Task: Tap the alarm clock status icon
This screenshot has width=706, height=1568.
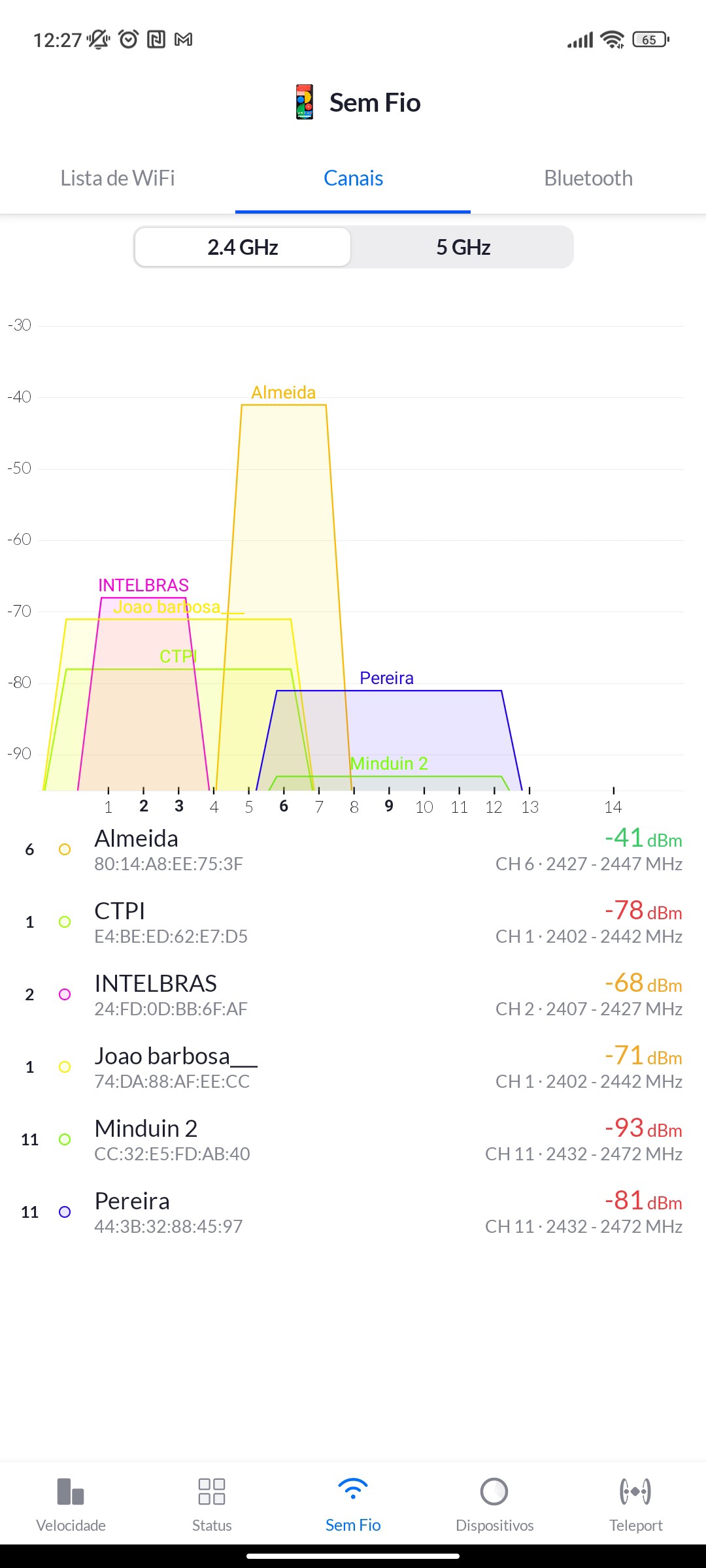Action: 129,40
